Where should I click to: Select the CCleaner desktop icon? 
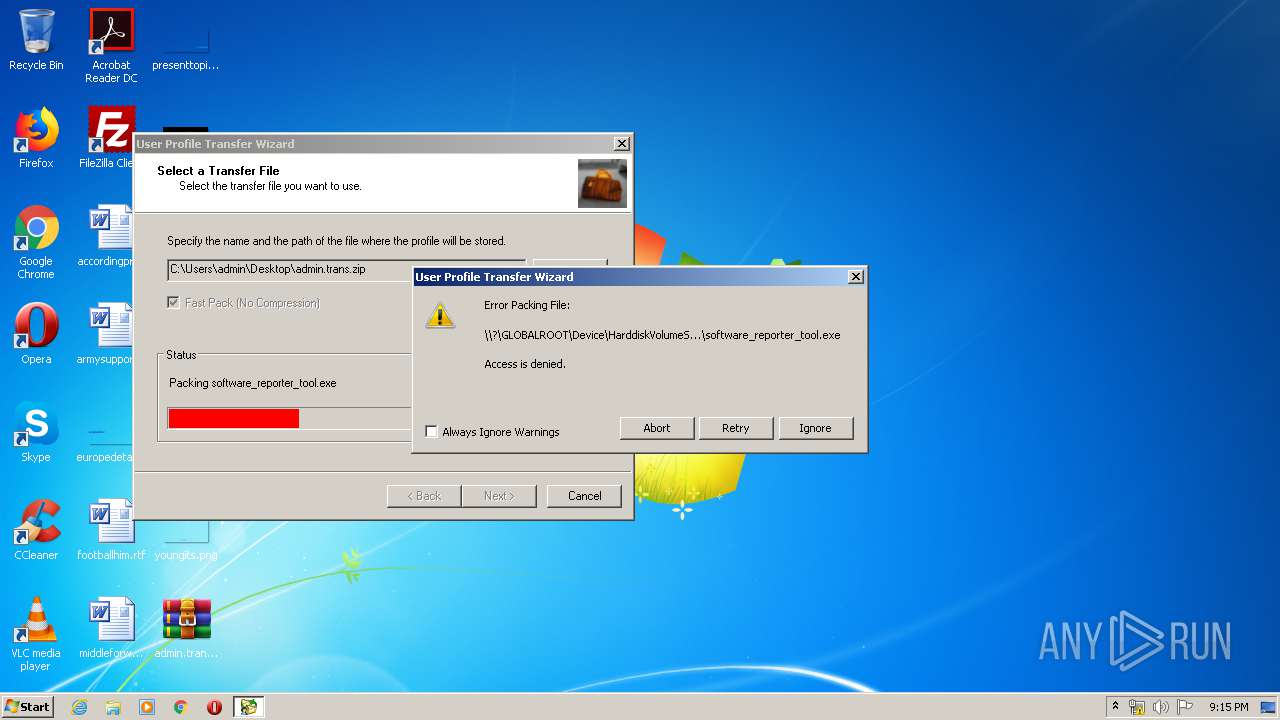pos(36,530)
